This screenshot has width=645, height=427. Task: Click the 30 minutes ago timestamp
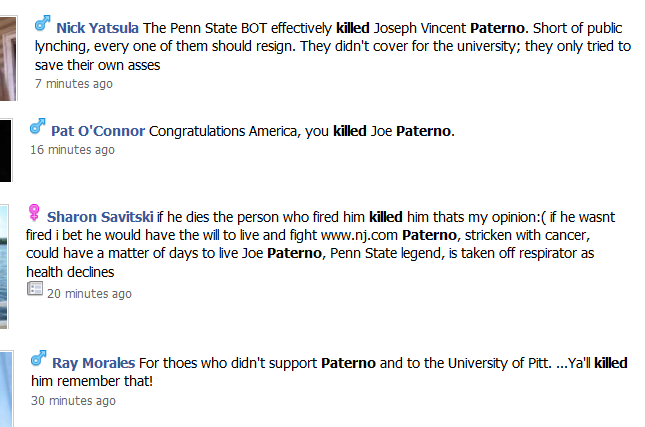tap(73, 400)
